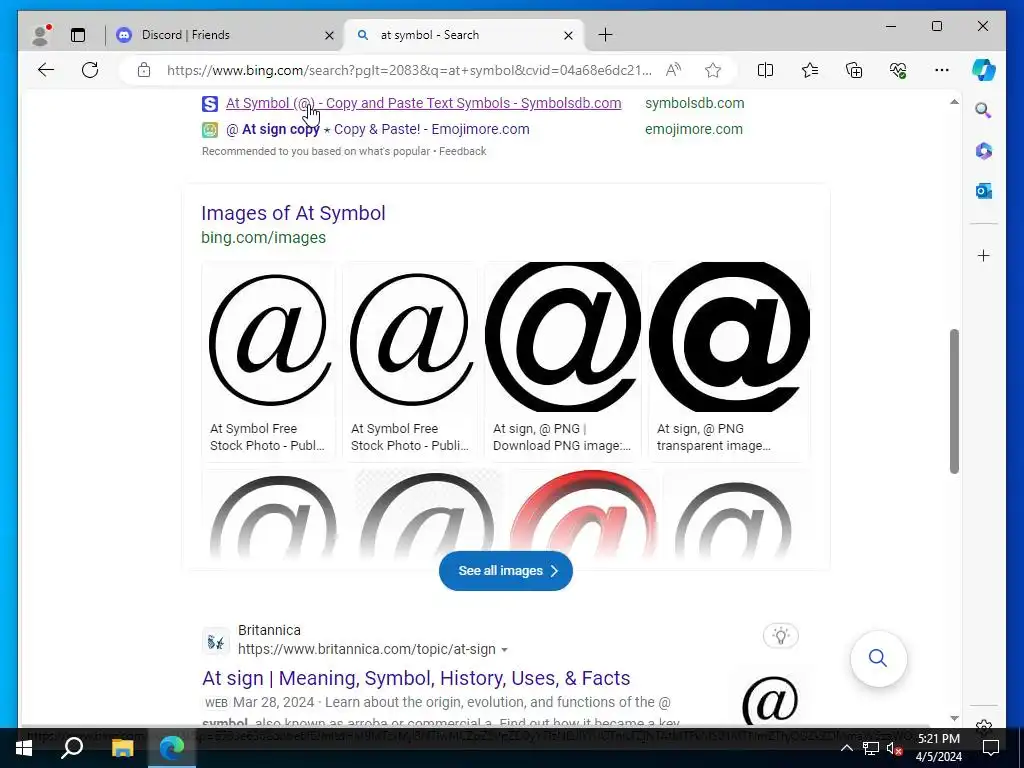Open Windows taskbar search
Screen dimensions: 1024x768
(x=72, y=748)
